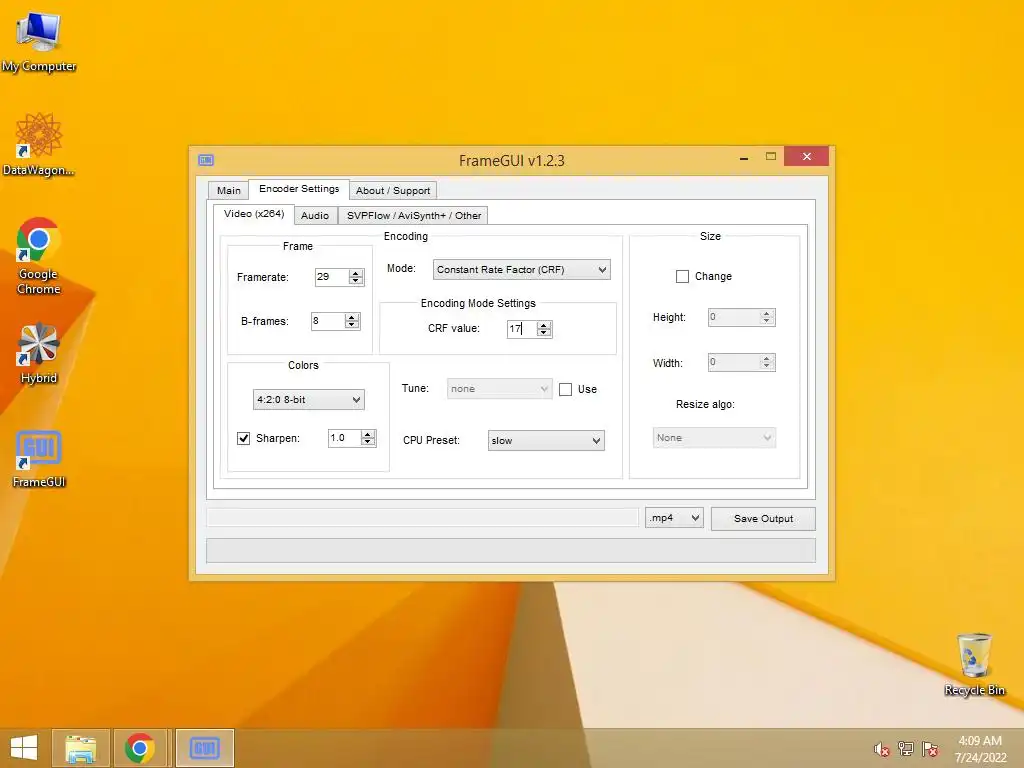The height and width of the screenshot is (768, 1024).
Task: Click the Save Output button
Action: [763, 519]
